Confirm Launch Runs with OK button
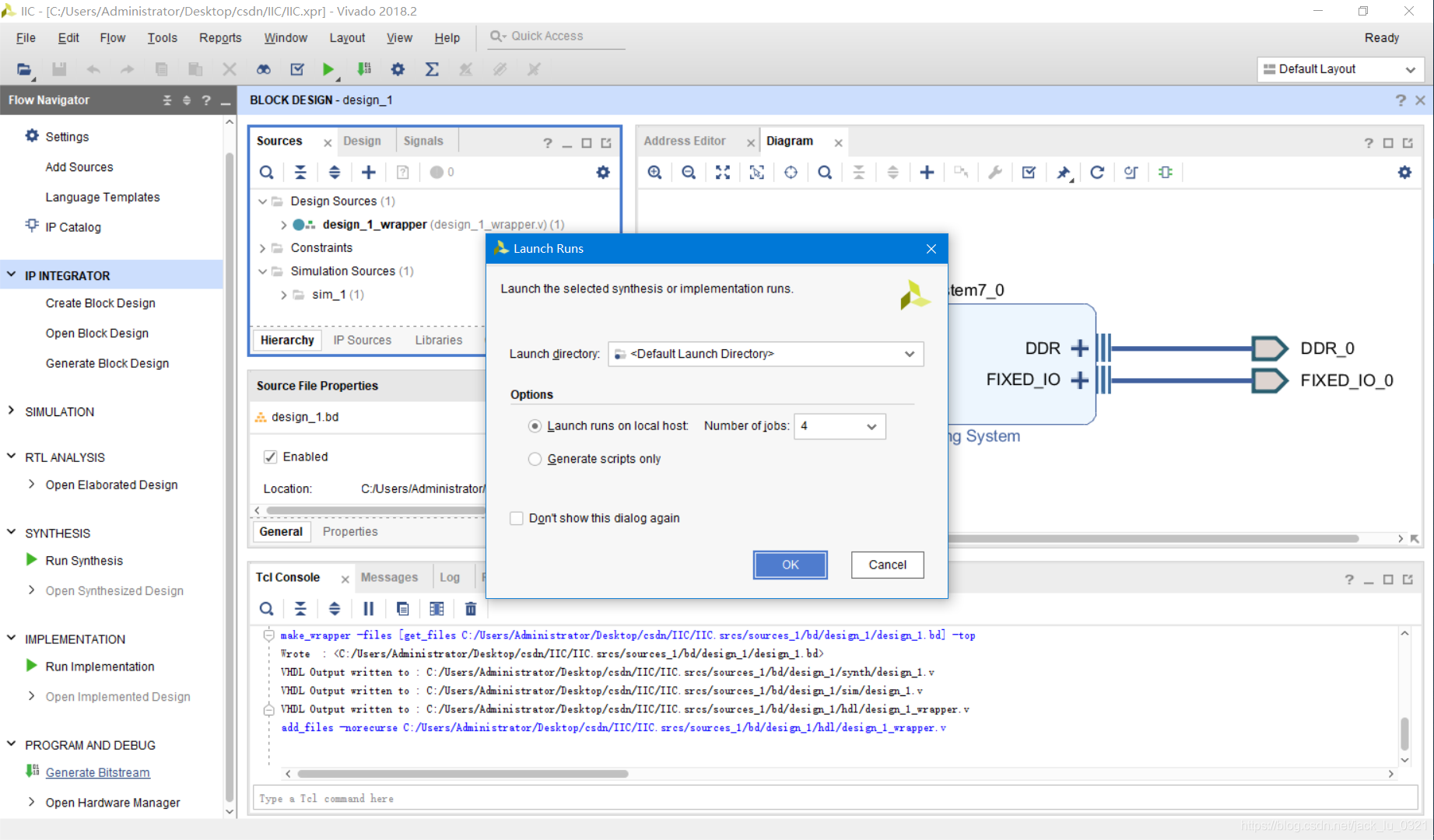Image resolution: width=1434 pixels, height=840 pixels. 790,565
